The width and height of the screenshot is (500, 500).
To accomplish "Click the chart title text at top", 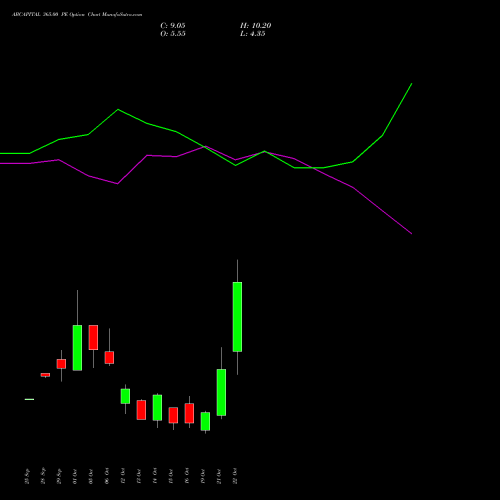I will 77,15.
